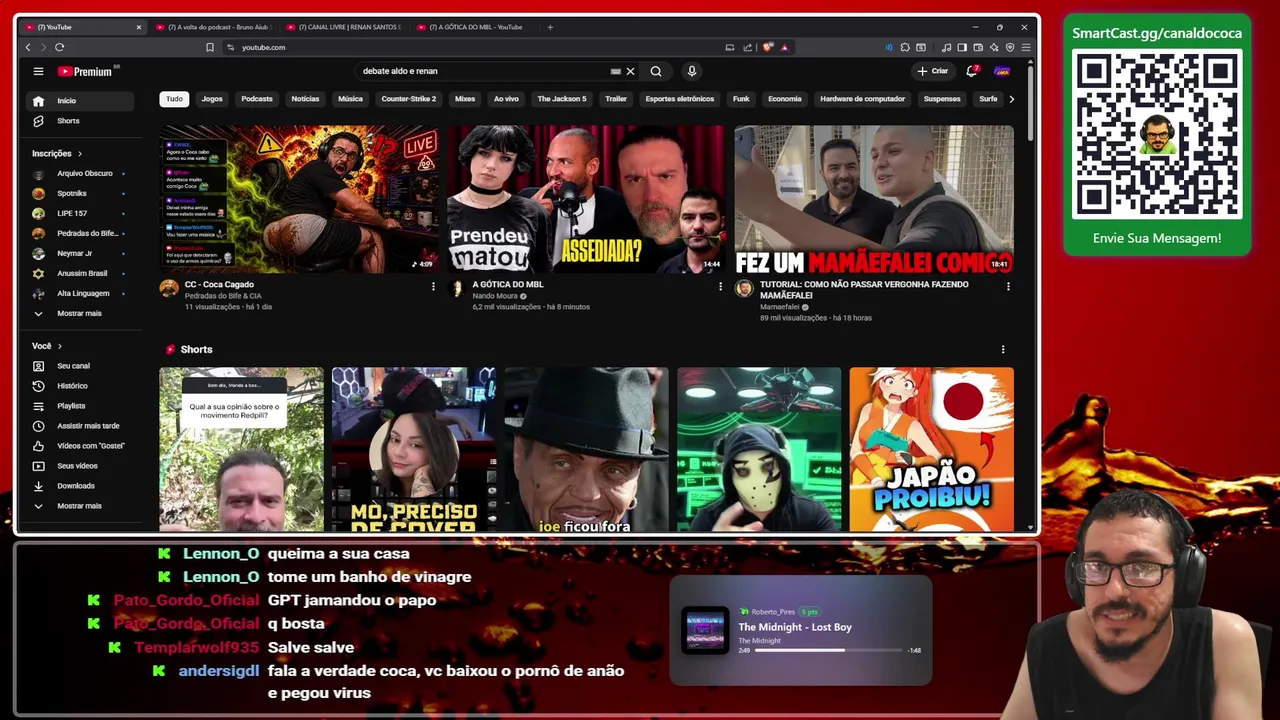Click the youtube.com address bar
The height and width of the screenshot is (720, 1280).
coord(470,47)
